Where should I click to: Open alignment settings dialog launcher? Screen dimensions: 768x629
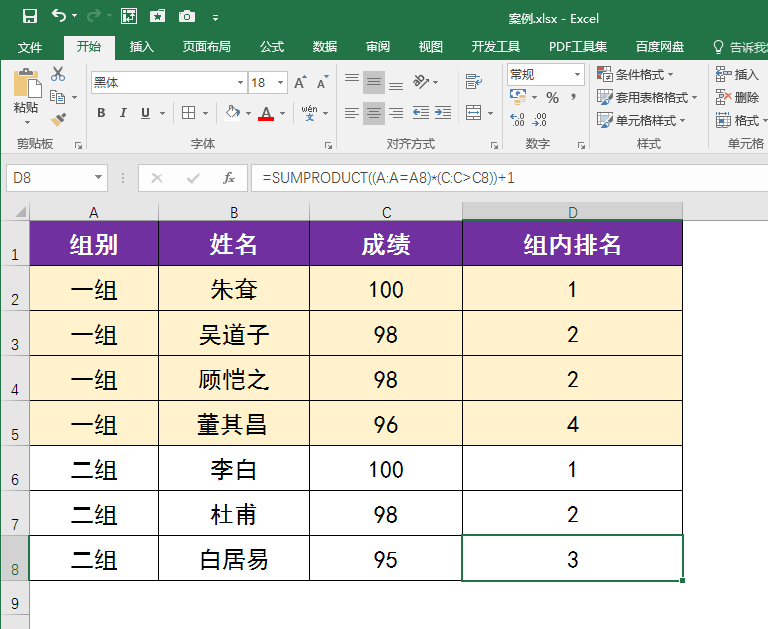click(494, 145)
